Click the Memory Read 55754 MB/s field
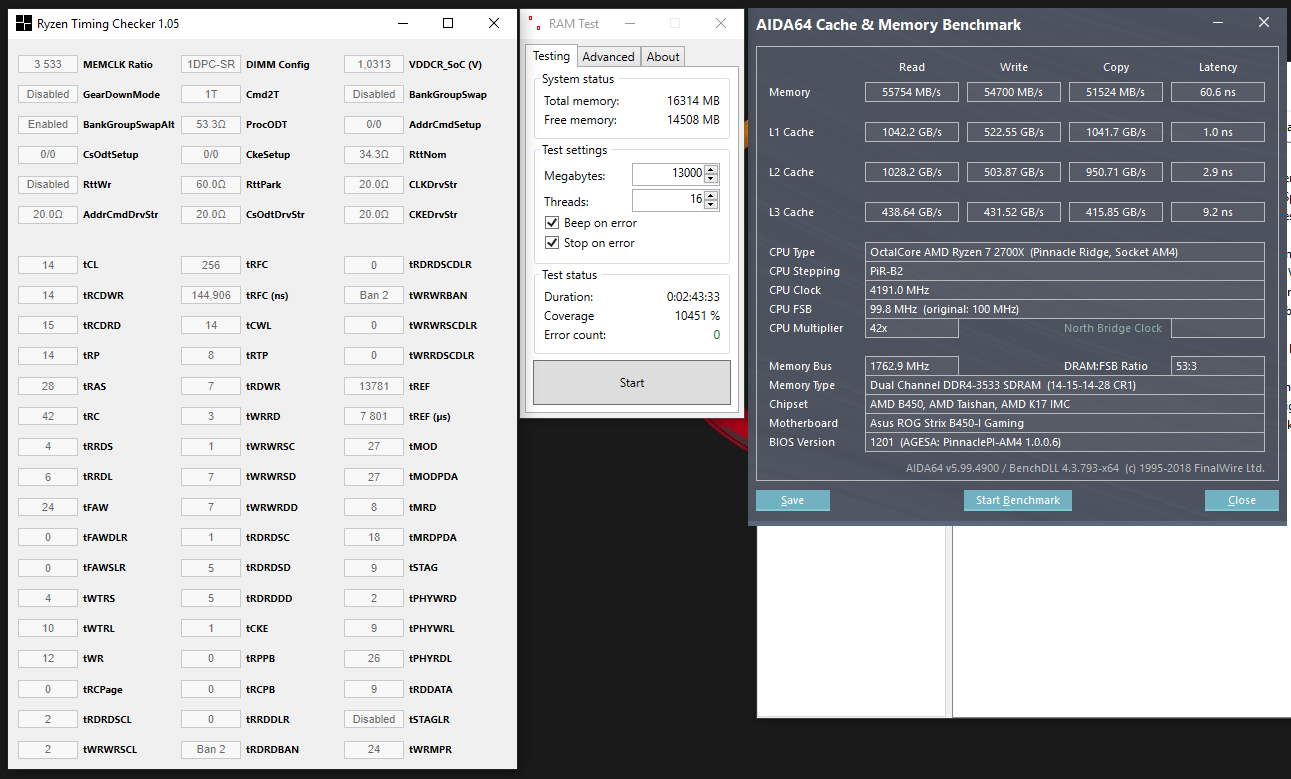The image size is (1291, 779). [912, 92]
